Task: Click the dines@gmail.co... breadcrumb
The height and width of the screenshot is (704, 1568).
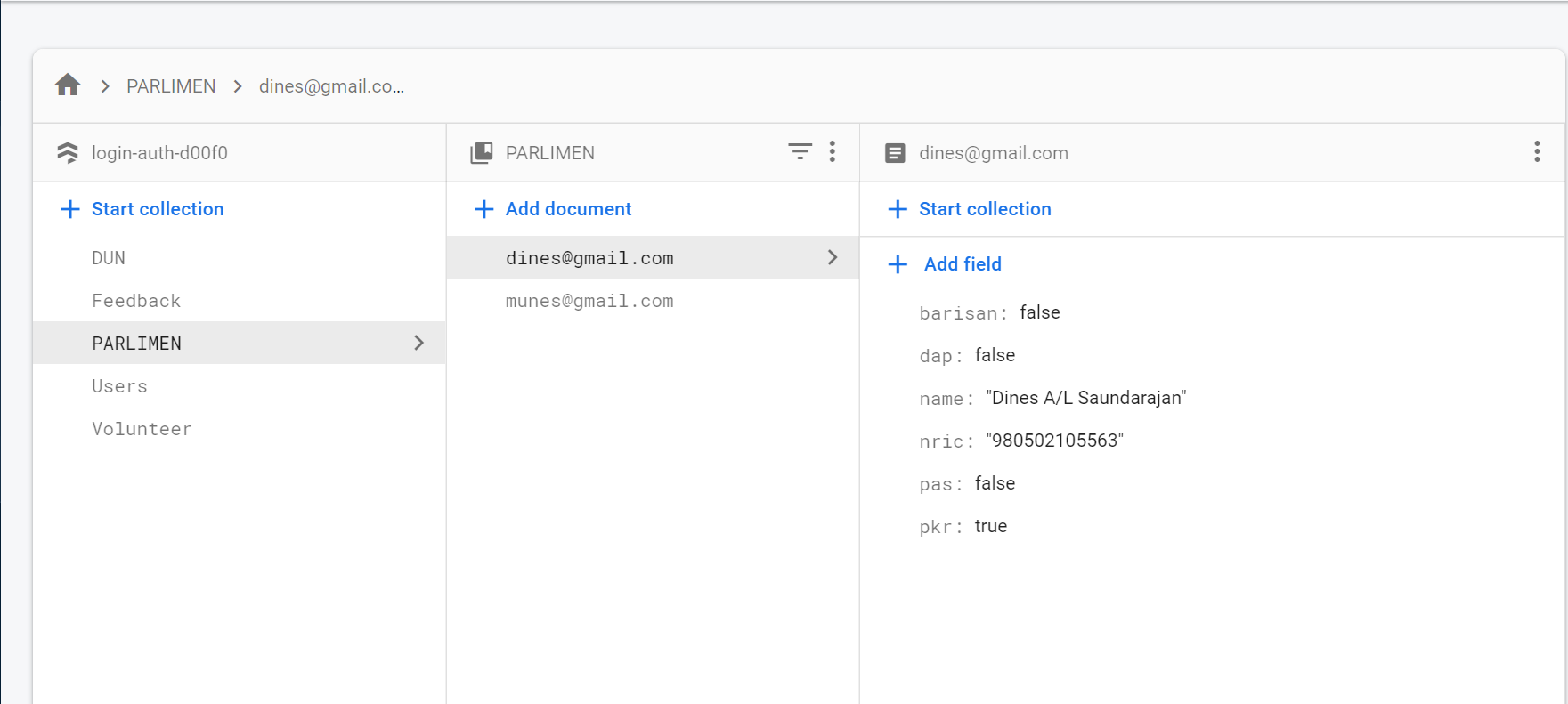Action: [331, 86]
